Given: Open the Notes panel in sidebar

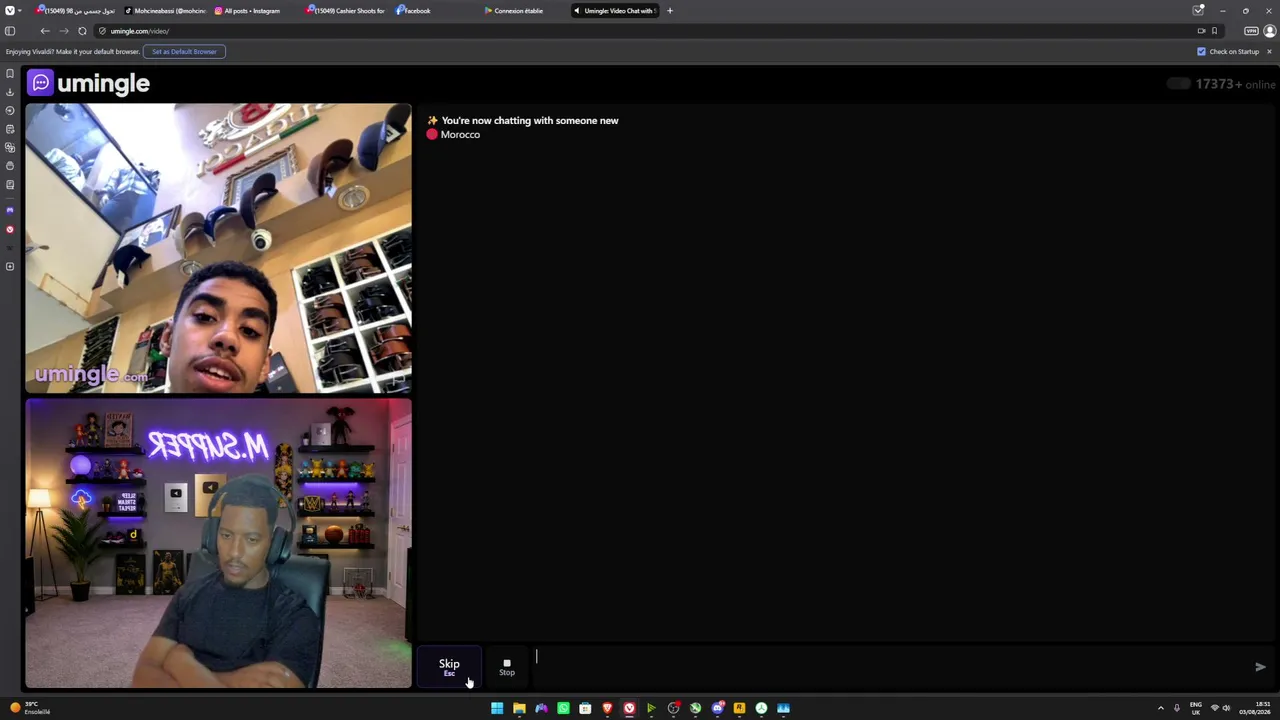Looking at the screenshot, I should pos(10,129).
